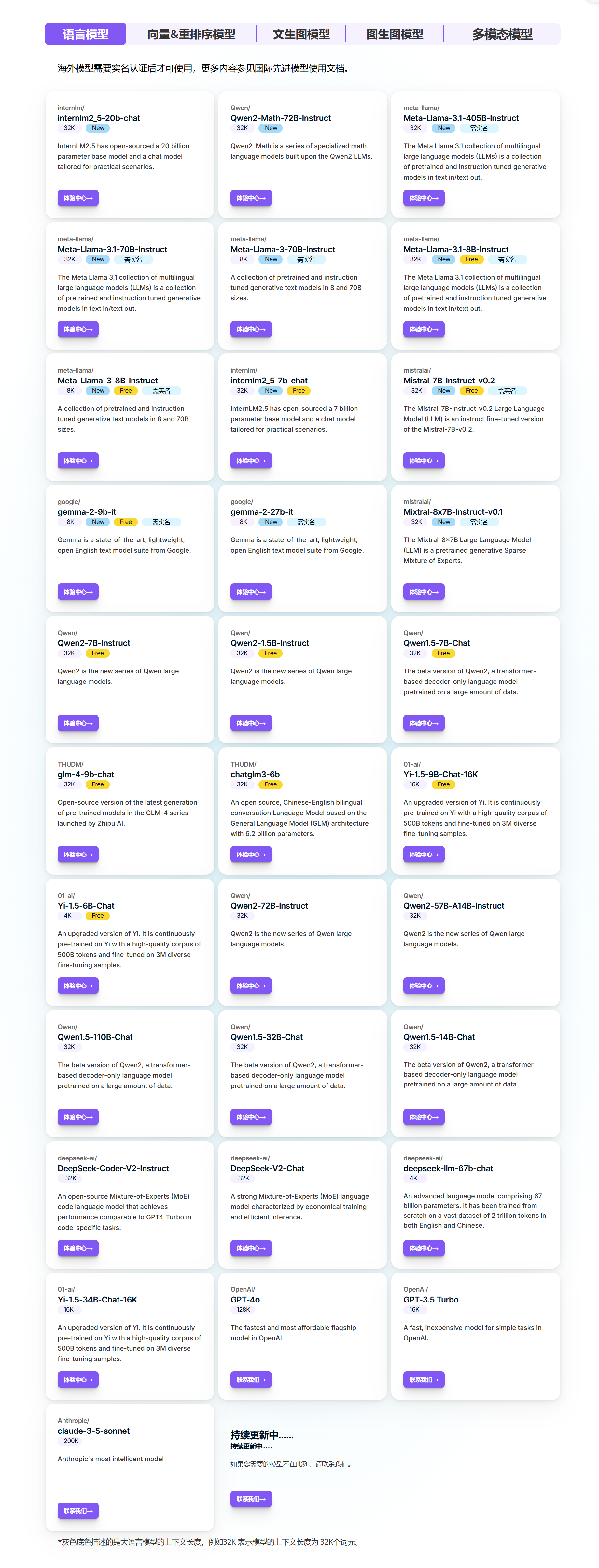Launch 体验中心 for Qwen2-Math-72B-Instruct
This screenshot has height=1568, width=599.
point(251,198)
